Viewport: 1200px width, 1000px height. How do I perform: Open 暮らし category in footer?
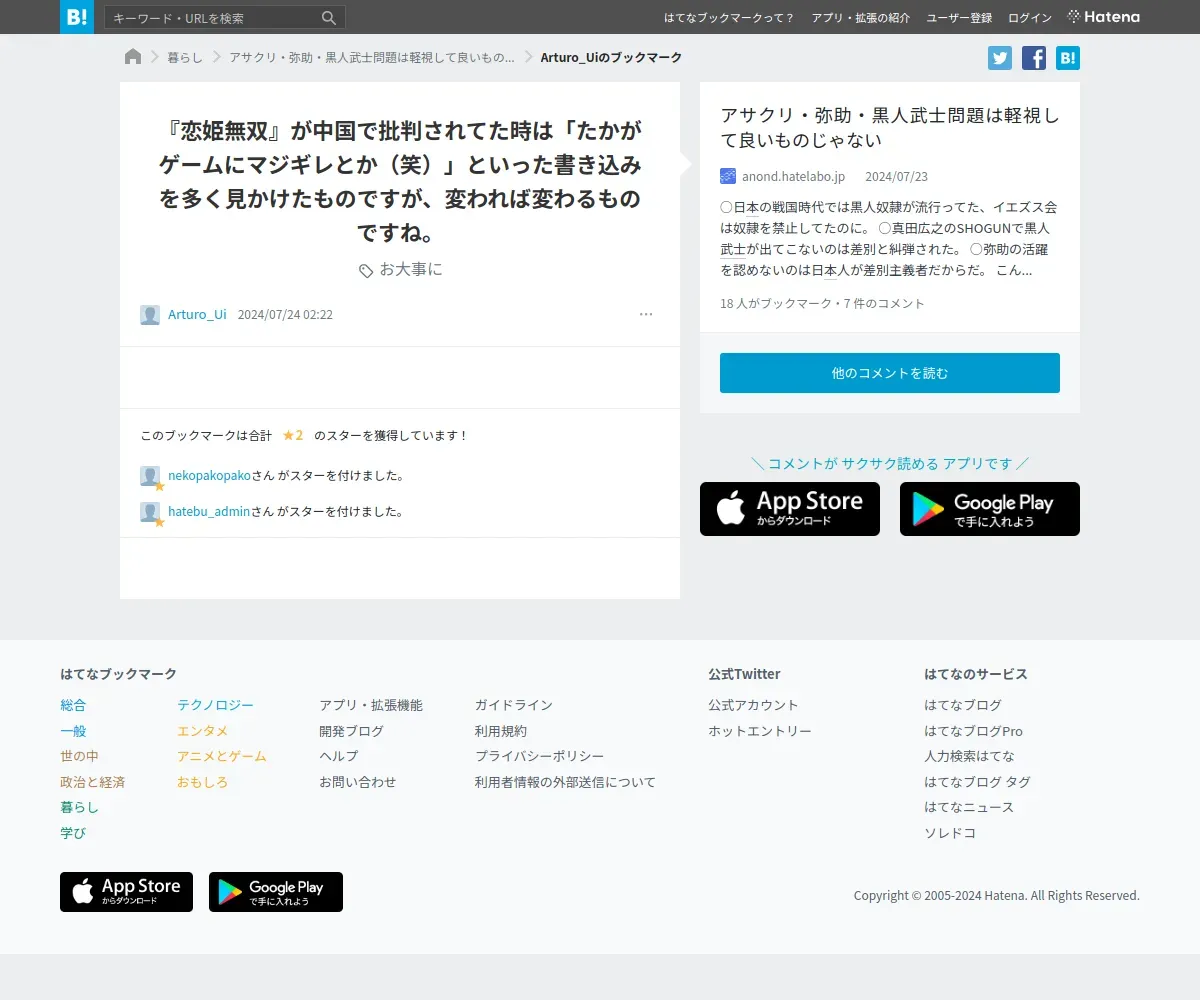79,807
